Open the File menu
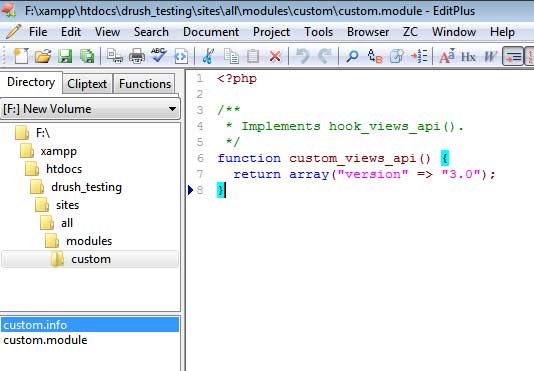Image resolution: width=534 pixels, height=371 pixels. click(38, 32)
